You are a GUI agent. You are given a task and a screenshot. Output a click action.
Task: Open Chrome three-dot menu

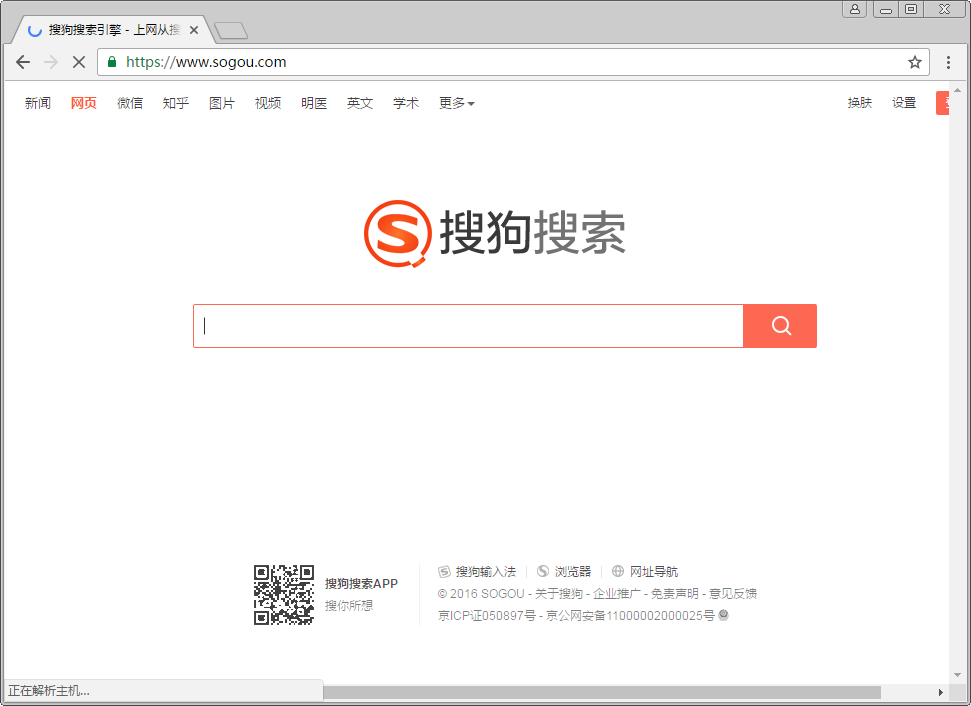pos(948,62)
